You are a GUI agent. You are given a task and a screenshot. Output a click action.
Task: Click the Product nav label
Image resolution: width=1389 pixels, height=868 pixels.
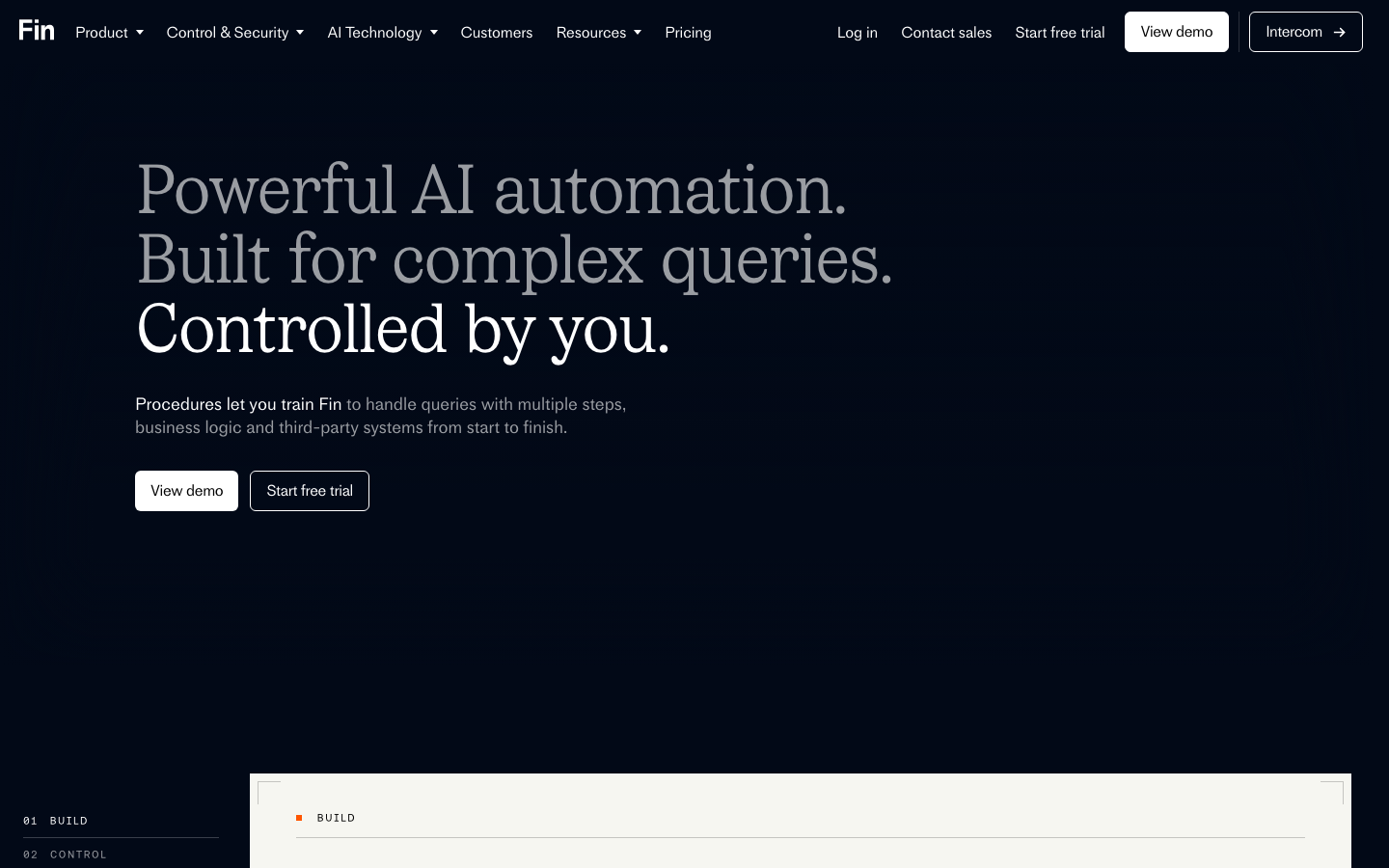pos(101,33)
